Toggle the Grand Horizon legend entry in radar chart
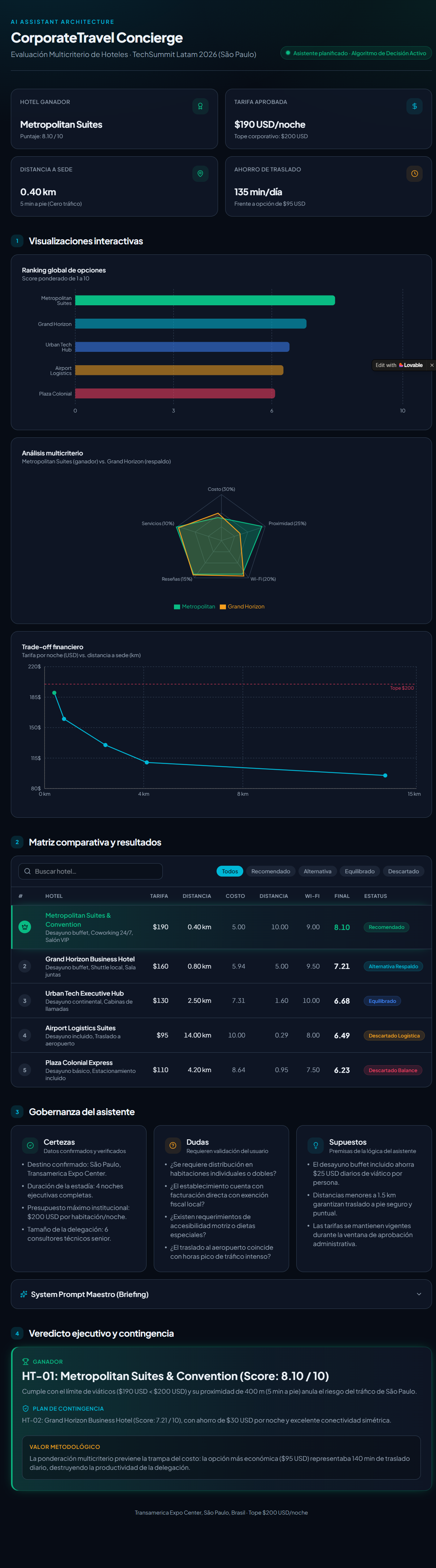 (x=242, y=606)
